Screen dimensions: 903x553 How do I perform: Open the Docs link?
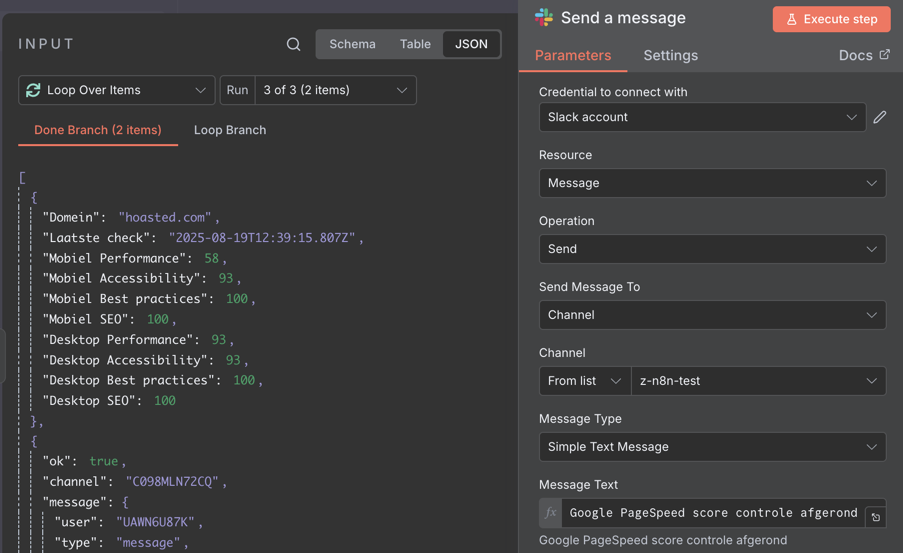click(x=864, y=55)
